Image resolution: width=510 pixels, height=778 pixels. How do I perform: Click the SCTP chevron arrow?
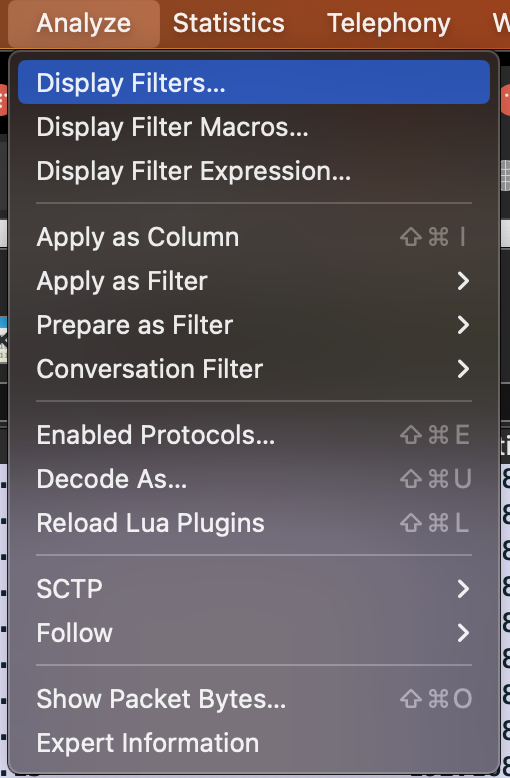(463, 589)
